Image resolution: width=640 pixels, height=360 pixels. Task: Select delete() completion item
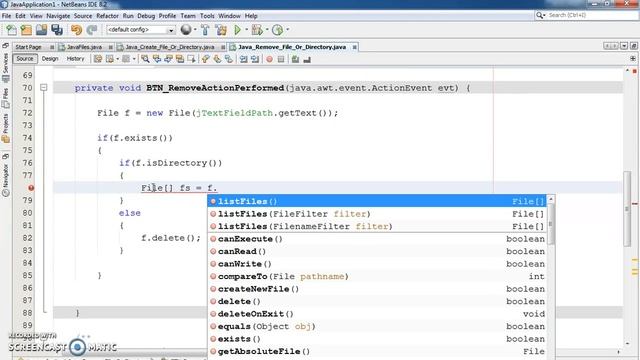(x=377, y=301)
